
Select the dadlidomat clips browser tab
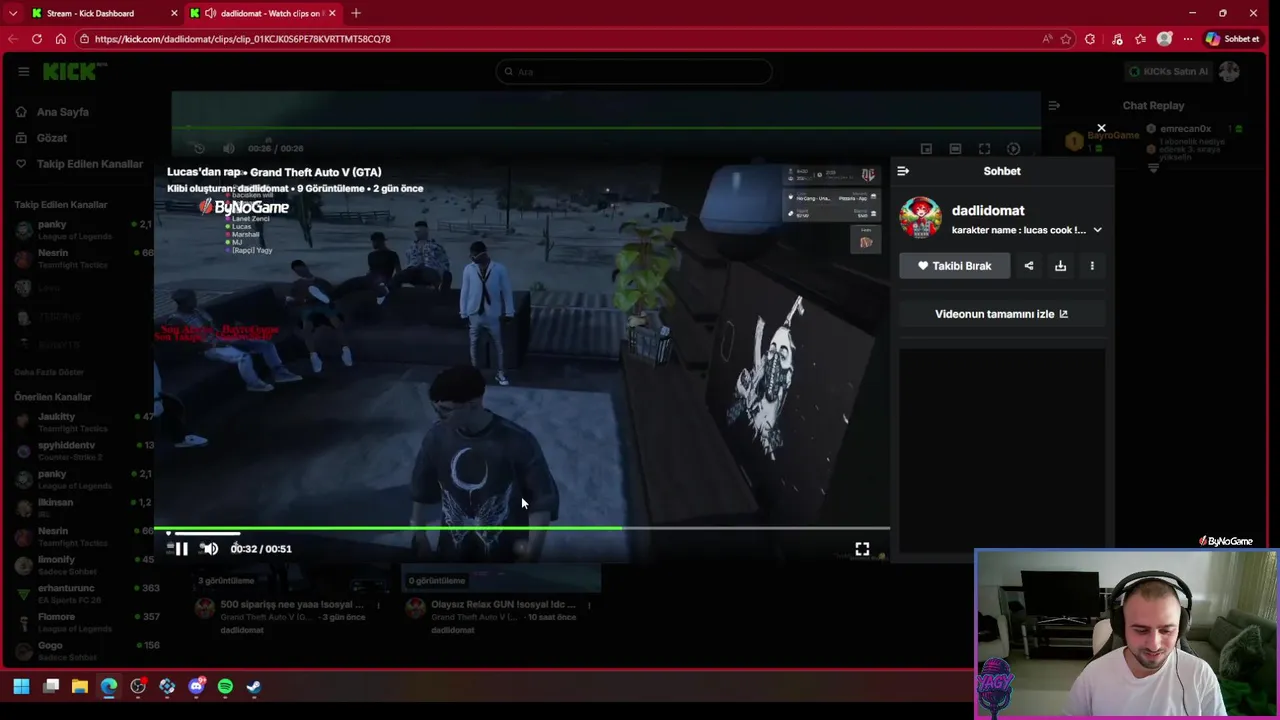[262, 13]
